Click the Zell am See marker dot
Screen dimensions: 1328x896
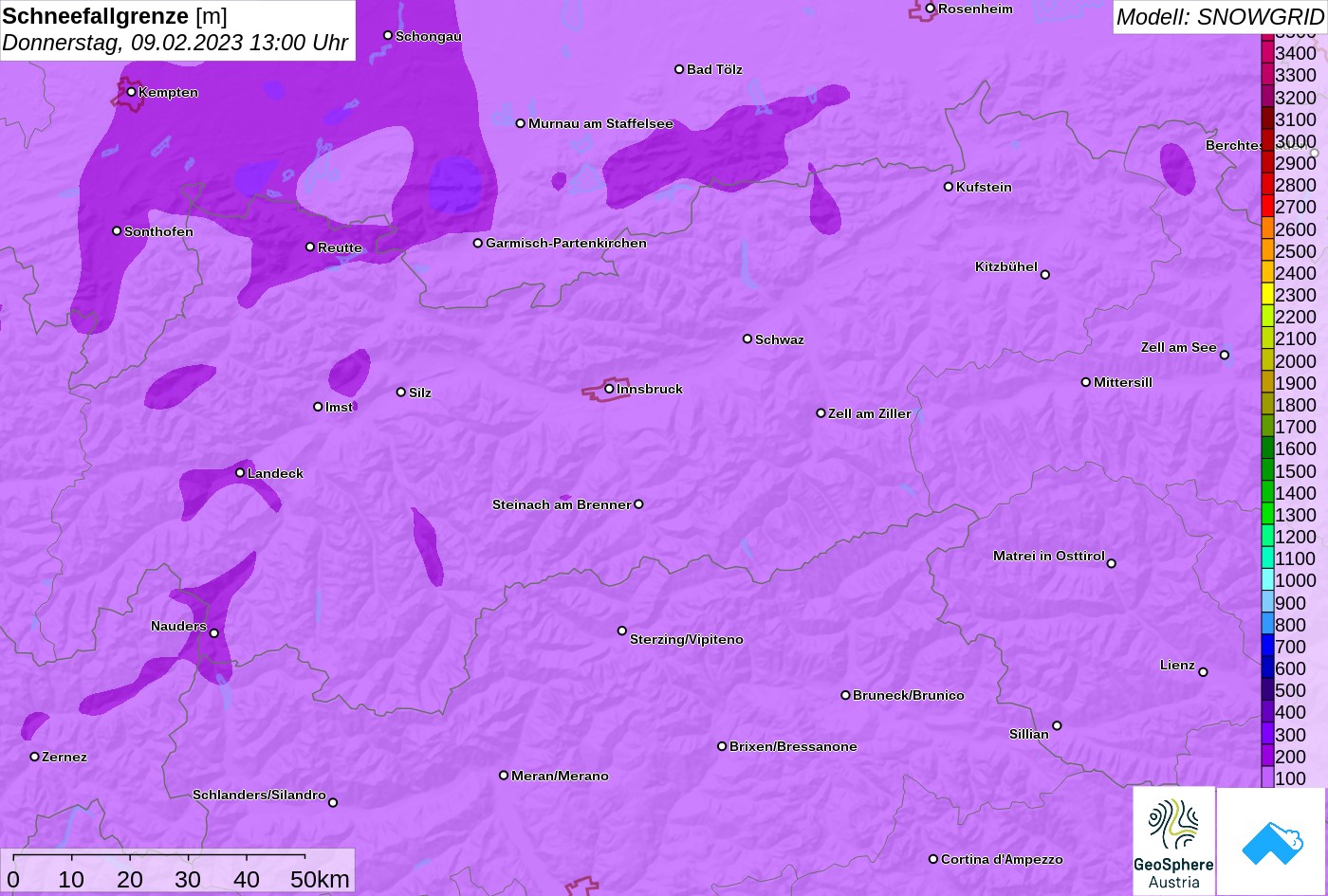point(1225,356)
